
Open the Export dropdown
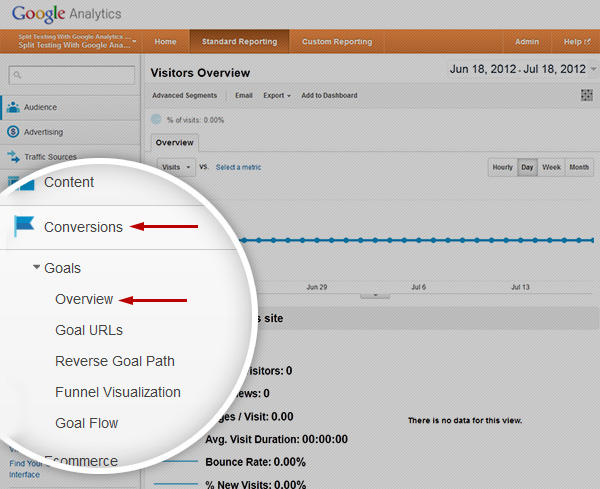click(x=277, y=95)
